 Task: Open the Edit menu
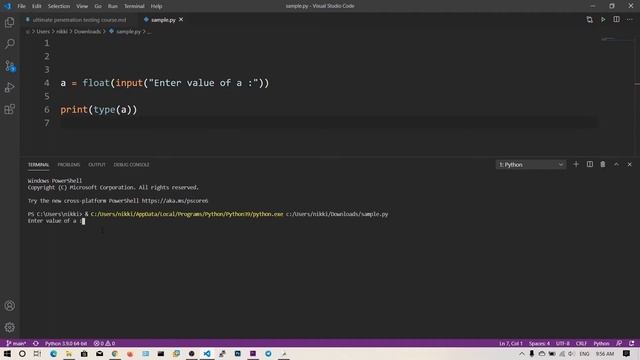[x=37, y=6]
